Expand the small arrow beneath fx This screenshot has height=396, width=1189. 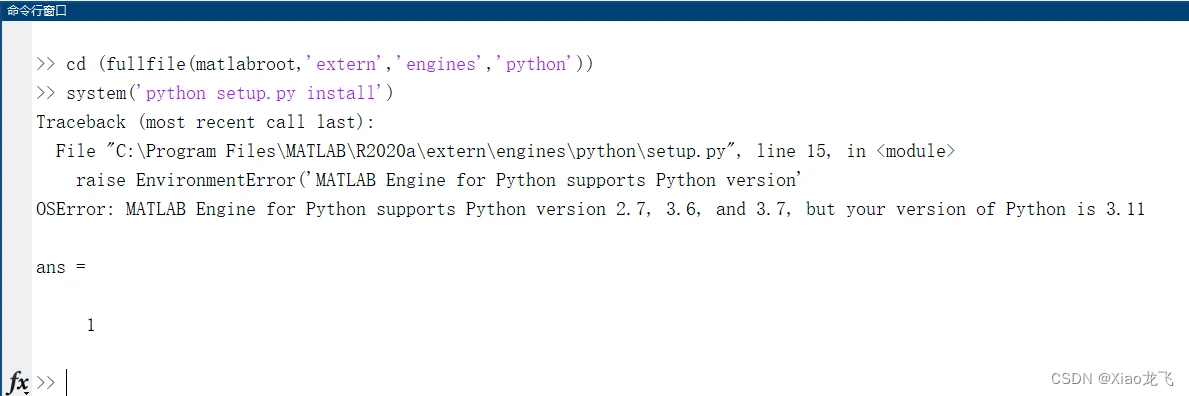click(x=25, y=392)
